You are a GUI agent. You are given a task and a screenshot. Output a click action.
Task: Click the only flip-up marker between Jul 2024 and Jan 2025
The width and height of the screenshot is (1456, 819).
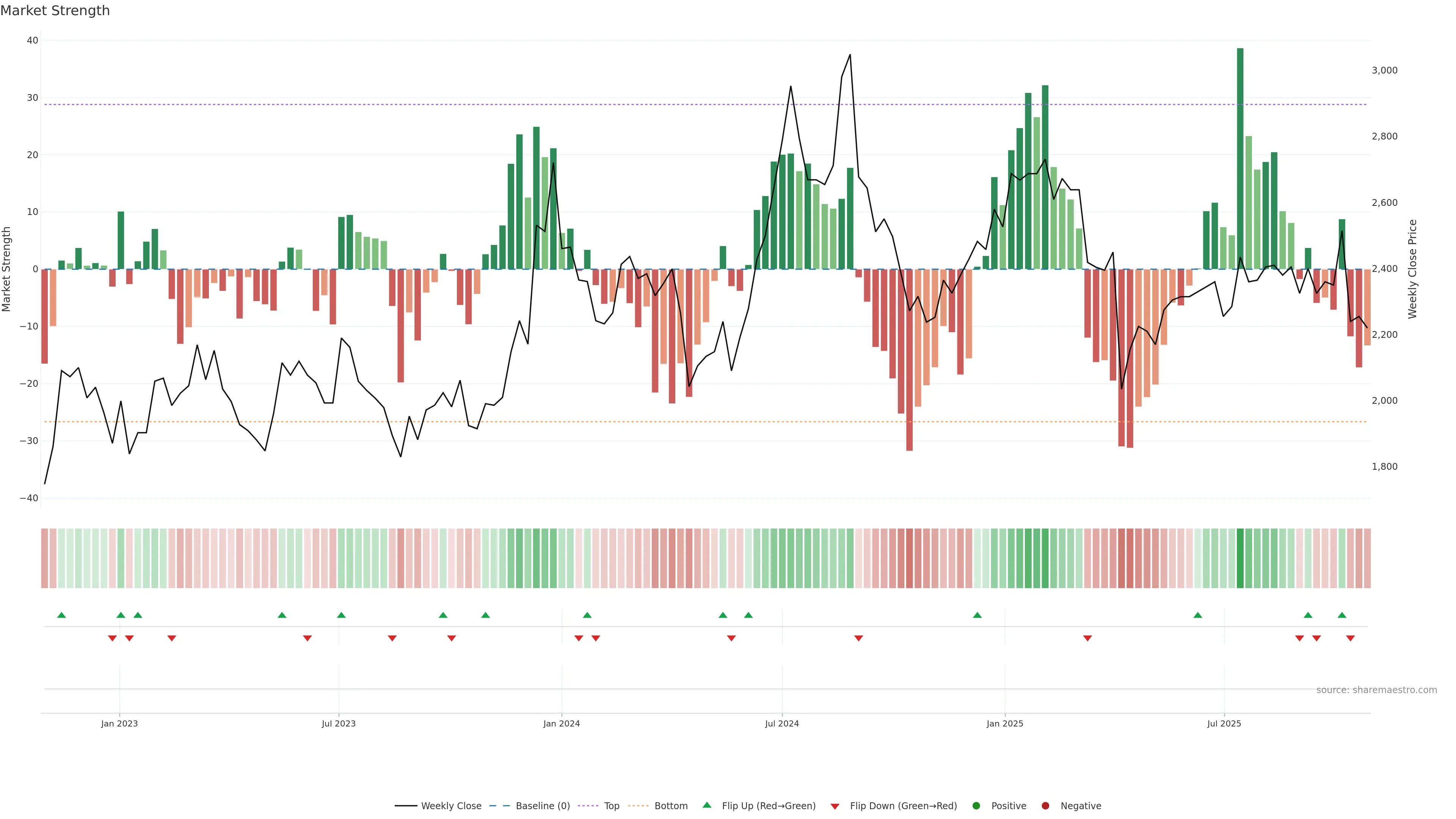(977, 615)
